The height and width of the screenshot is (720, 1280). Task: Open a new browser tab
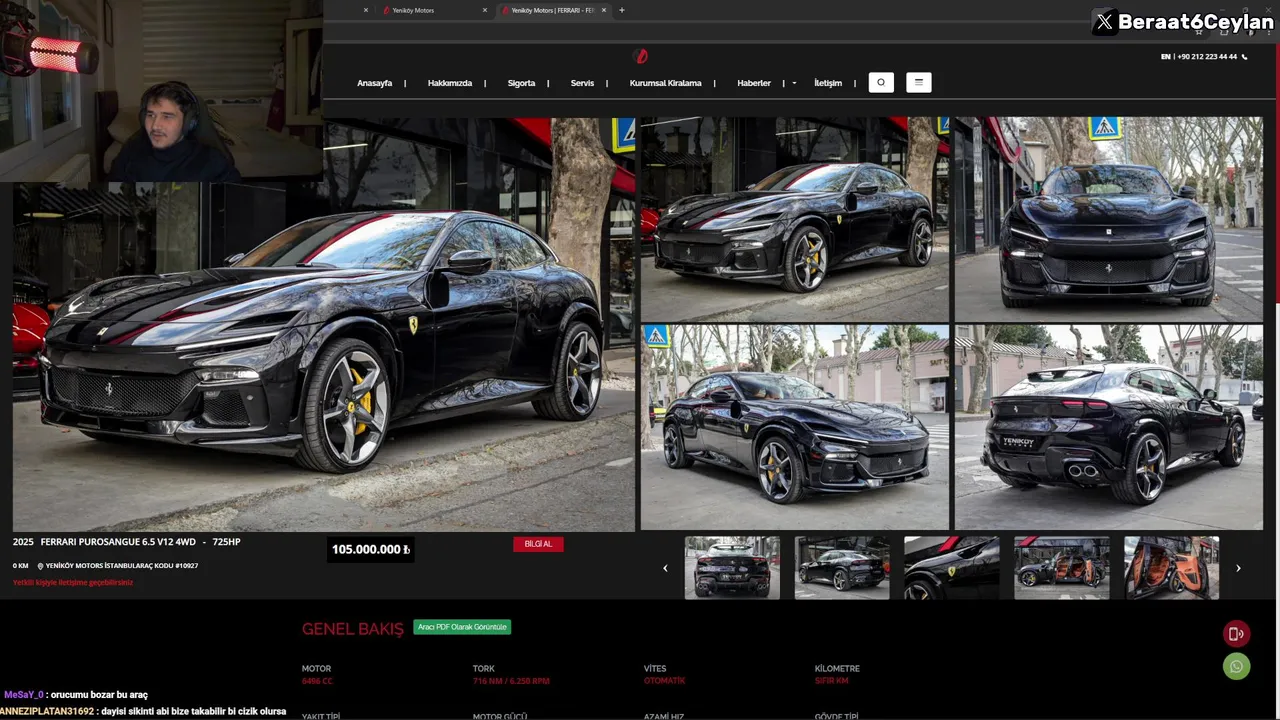pos(622,10)
